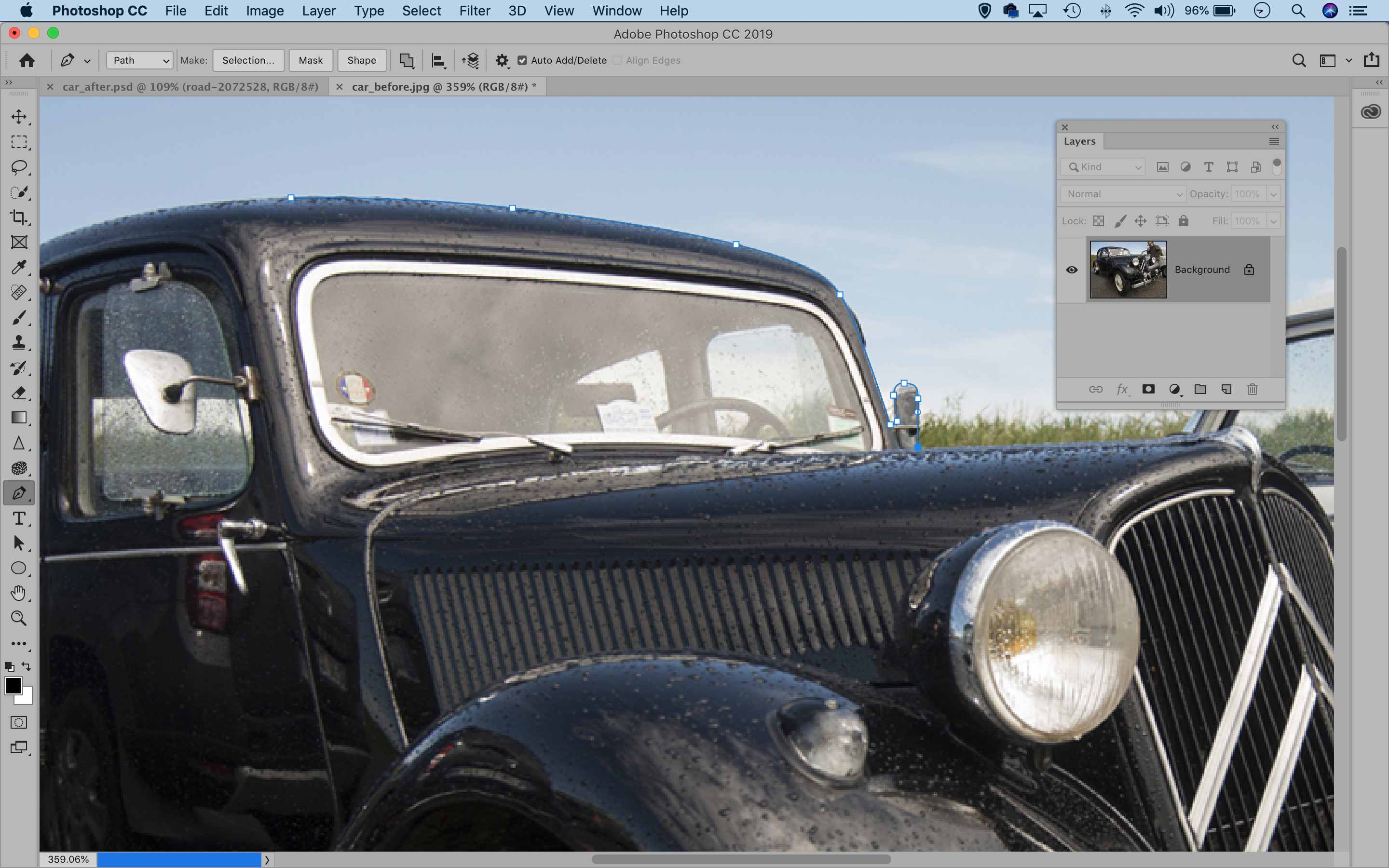Select the Crop tool
The image size is (1389, 868).
coord(19,217)
